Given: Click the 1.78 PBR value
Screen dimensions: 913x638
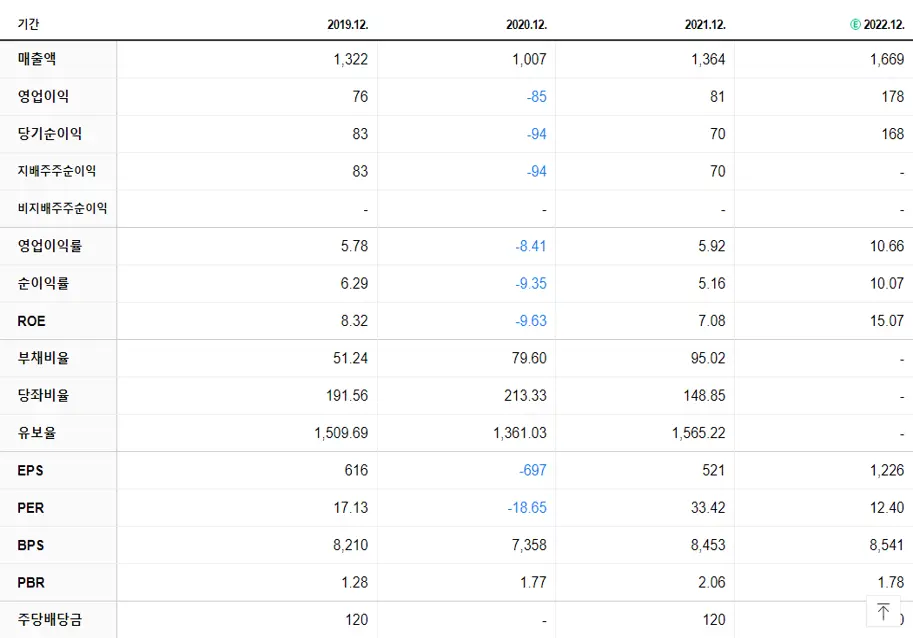Looking at the screenshot, I should pyautogui.click(x=891, y=583).
